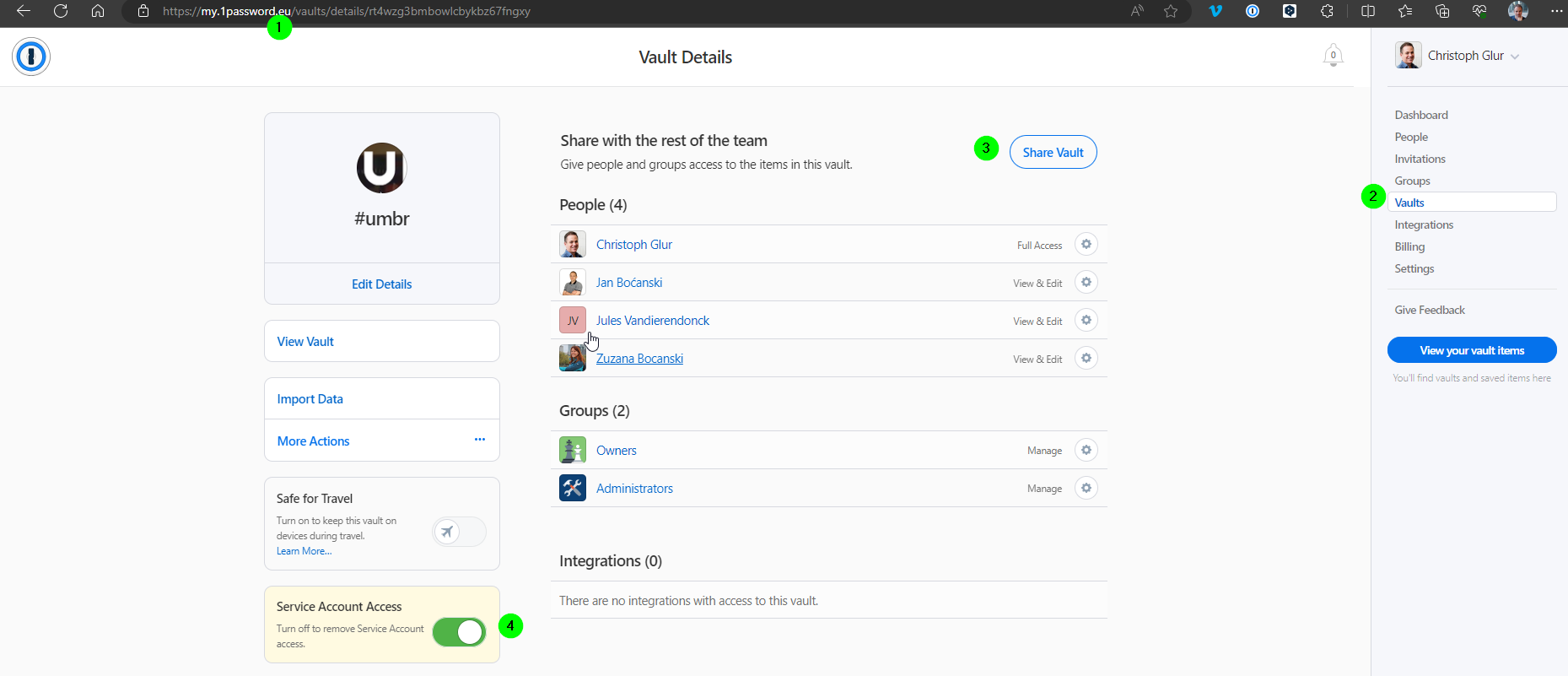The image size is (1568, 676).
Task: Open settings gear for Christoph Glur
Action: (1086, 245)
